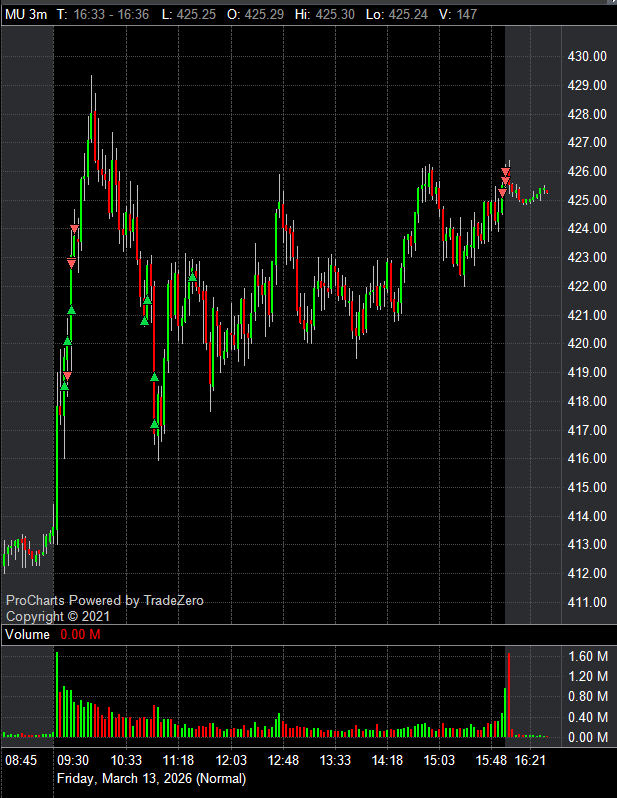
Task: Select the 10:33 time axis label
Action: [x=126, y=760]
